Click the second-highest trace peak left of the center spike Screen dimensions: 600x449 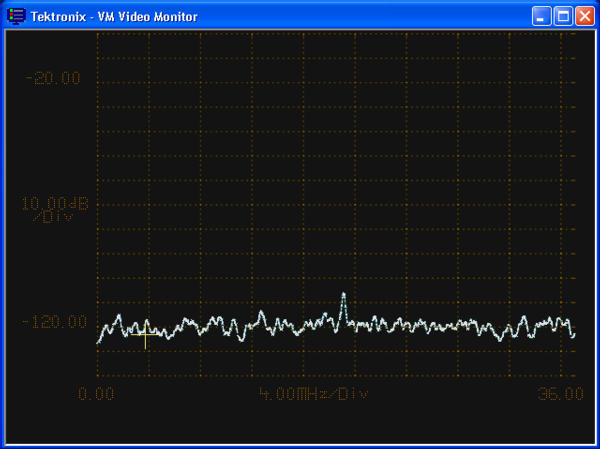click(x=261, y=312)
